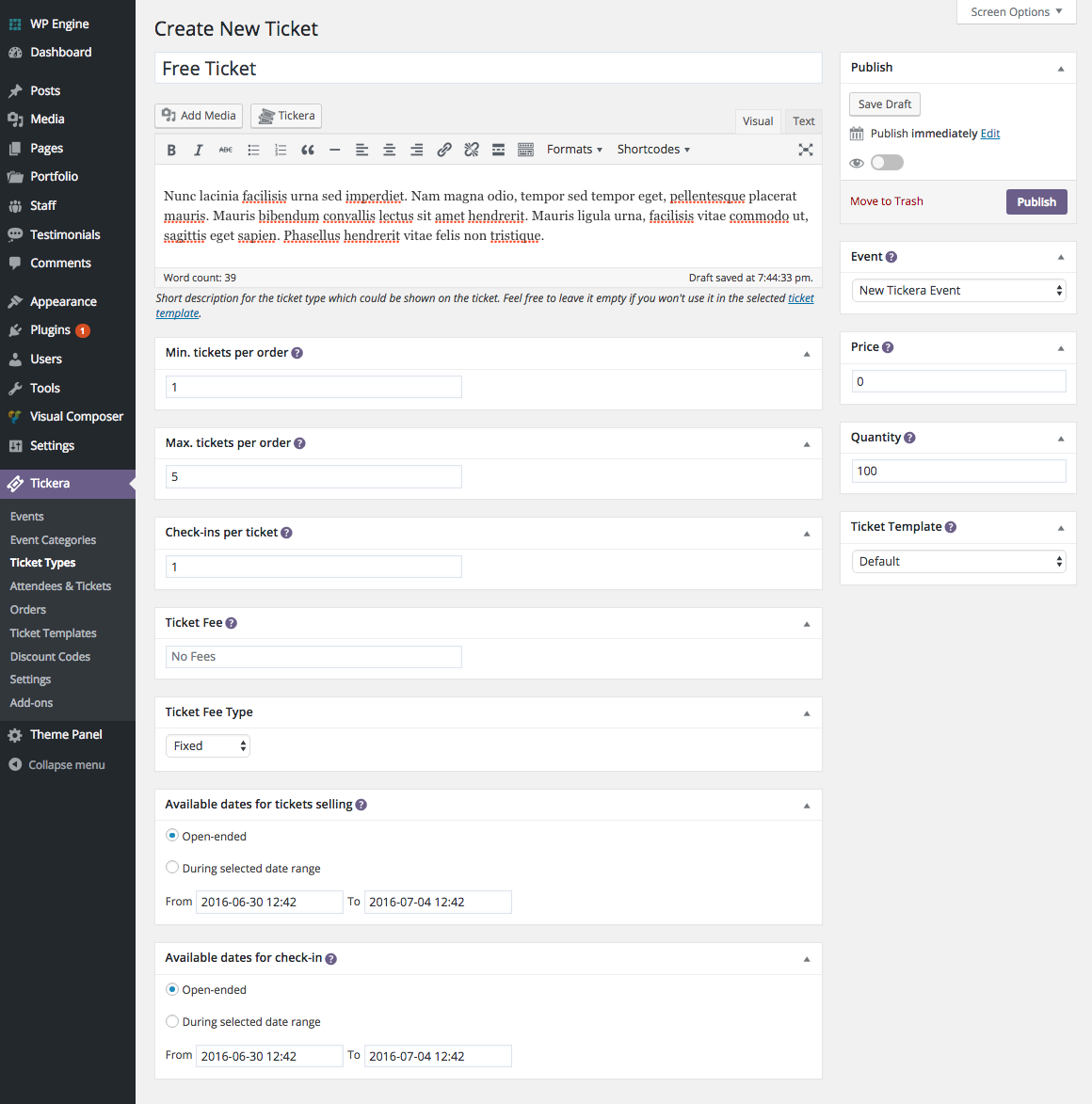Switch to the Text editing tab
The width and height of the screenshot is (1092, 1104).
tap(803, 120)
